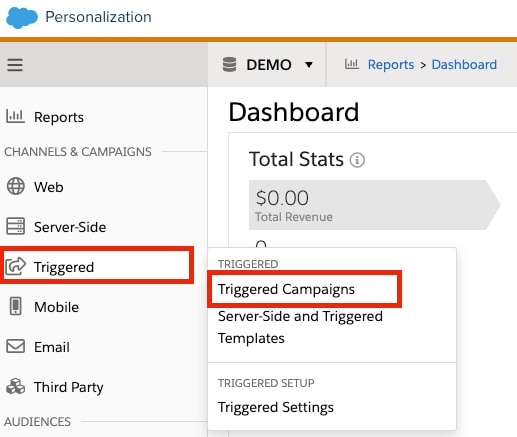Click the hamburger menu icon
The height and width of the screenshot is (437, 517).
coord(15,65)
